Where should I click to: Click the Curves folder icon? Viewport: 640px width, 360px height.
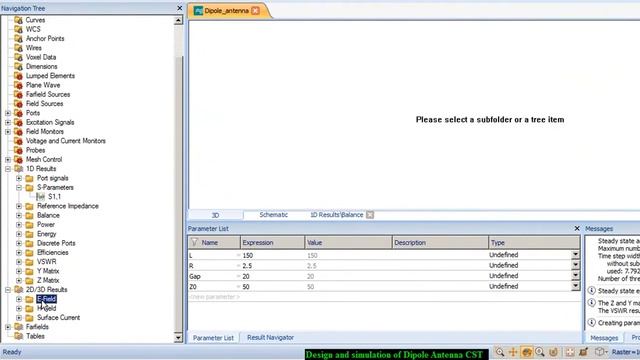(x=18, y=20)
